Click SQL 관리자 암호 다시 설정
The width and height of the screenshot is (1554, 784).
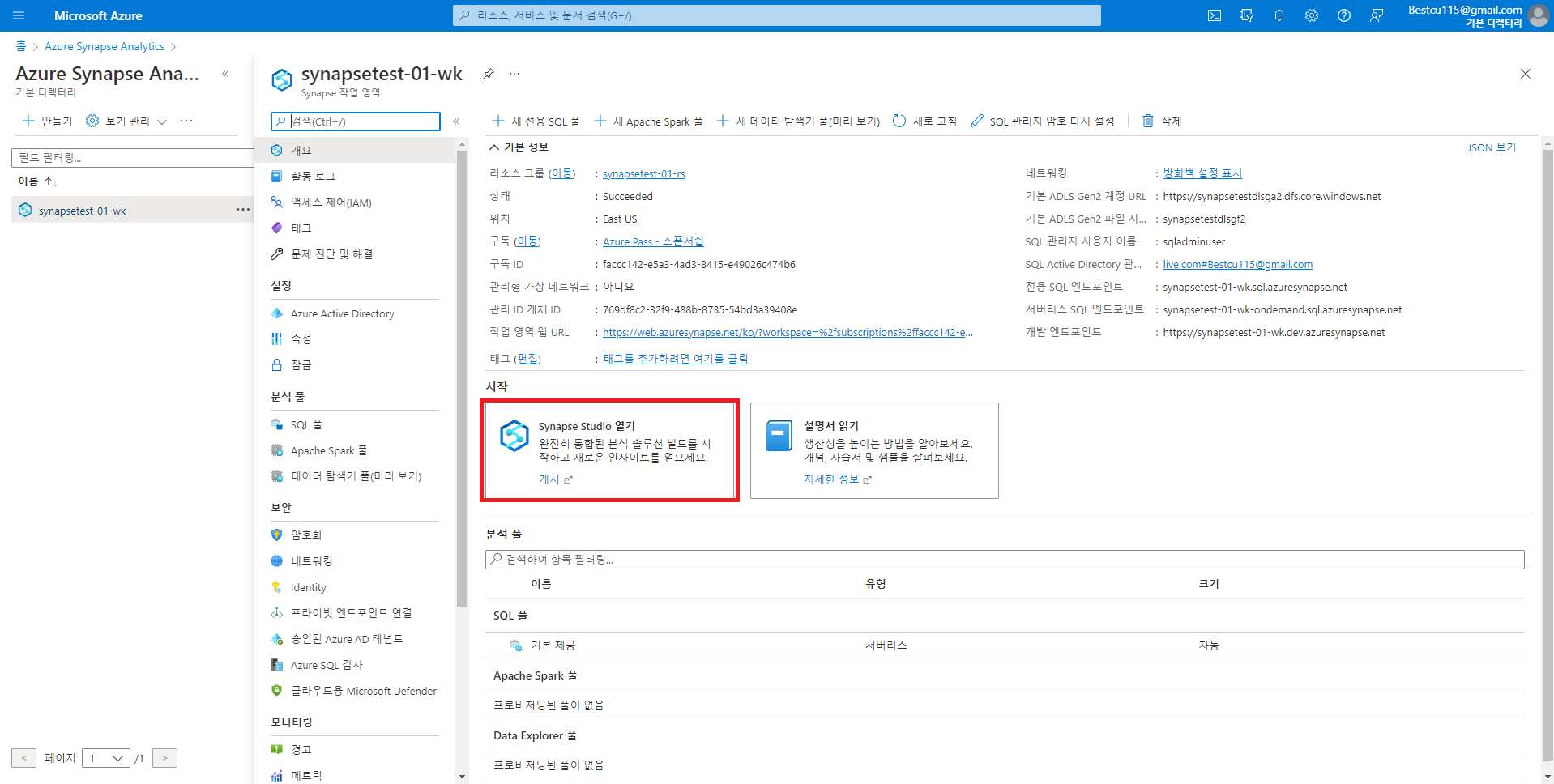point(1042,121)
